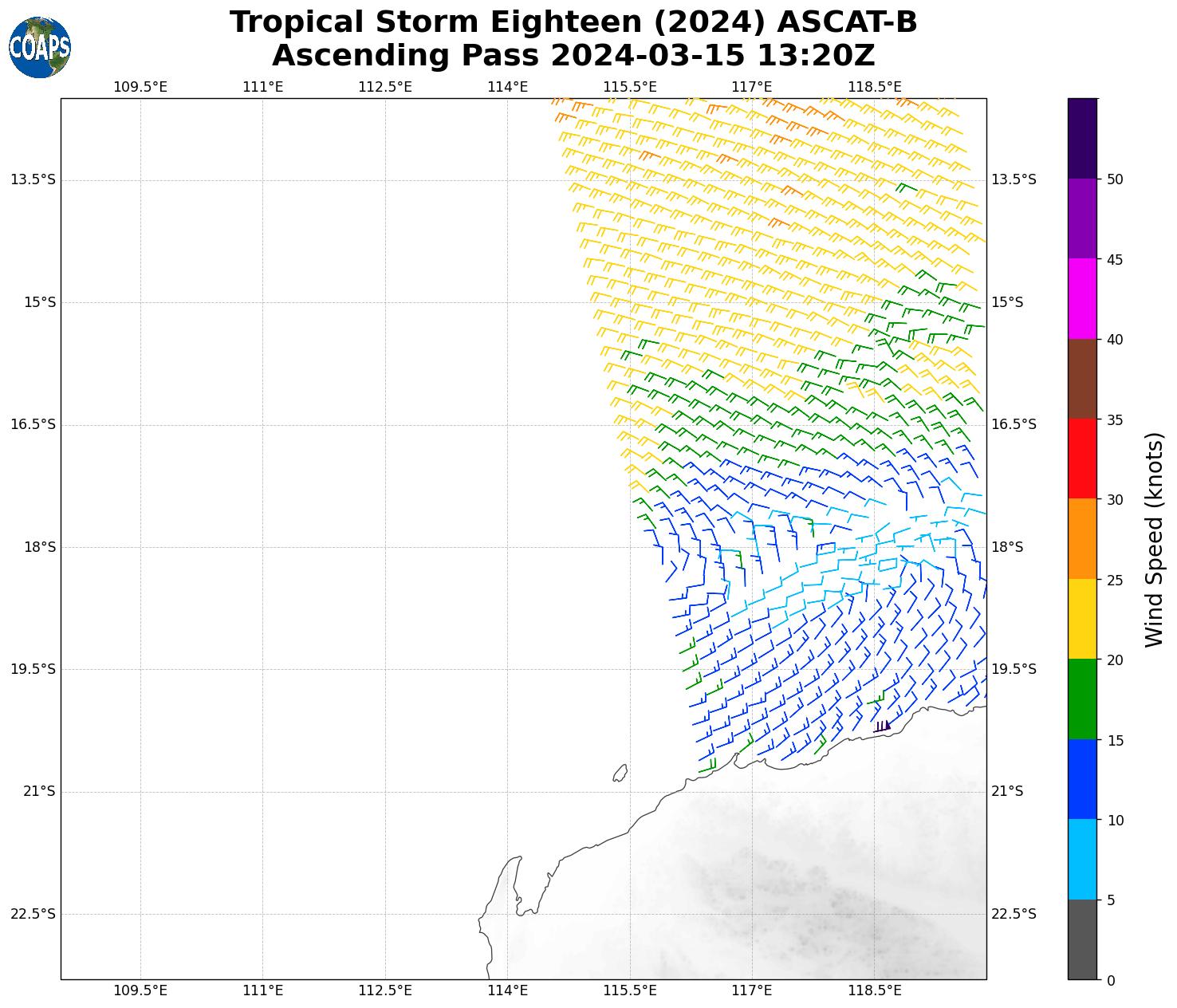The image size is (1177, 1008).
Task: Click the COAPS globe logo
Action: (x=40, y=48)
